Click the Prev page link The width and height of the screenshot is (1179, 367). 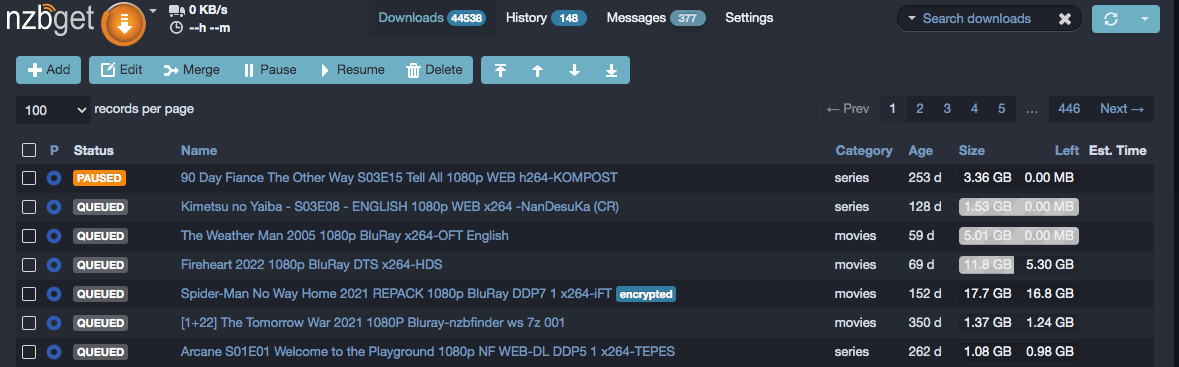click(847, 109)
